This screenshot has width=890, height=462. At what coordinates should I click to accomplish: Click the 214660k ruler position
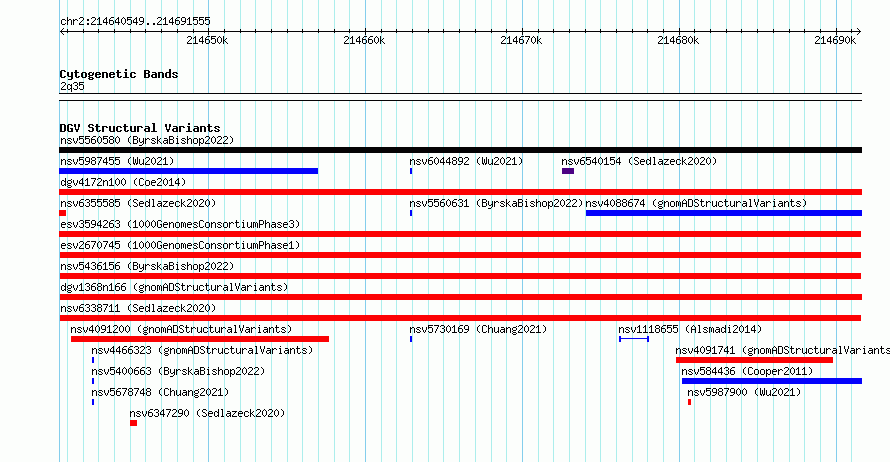pos(364,40)
